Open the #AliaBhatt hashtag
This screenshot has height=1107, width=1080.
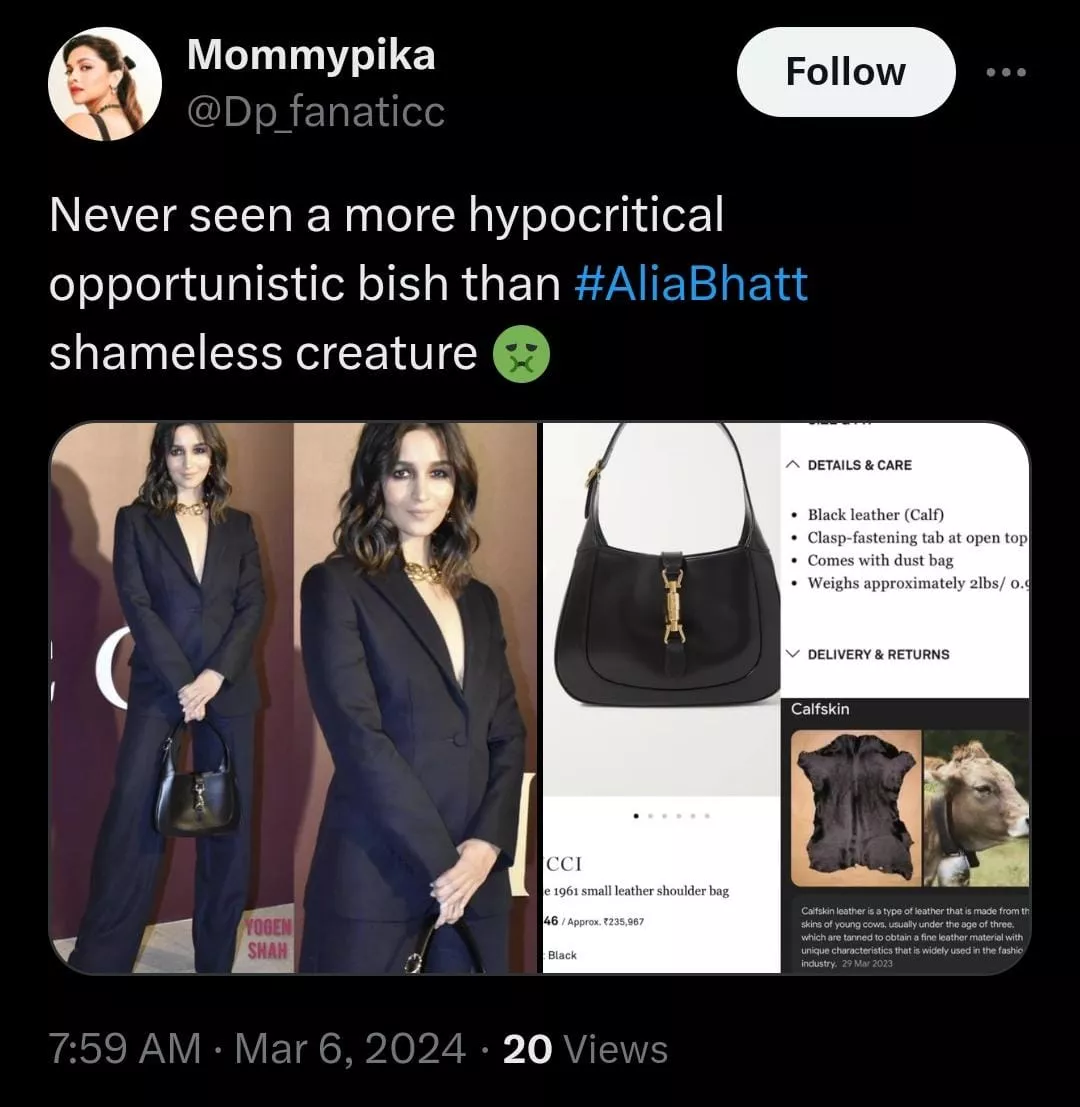point(691,284)
